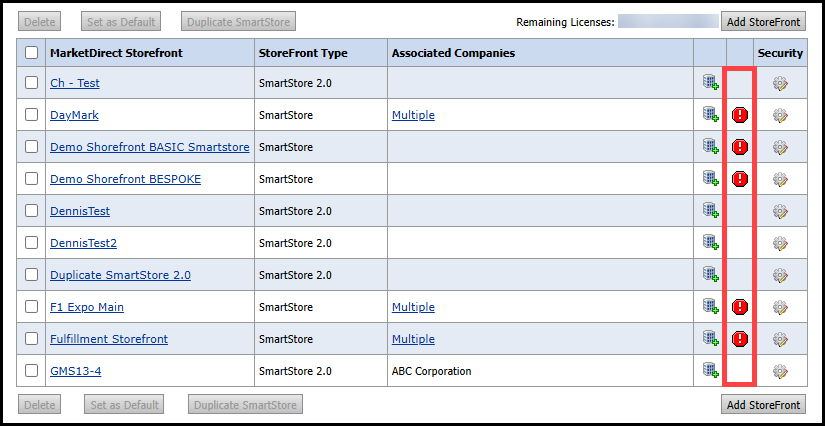Image resolution: width=825 pixels, height=426 pixels.
Task: Check the box next to DayMark
Action: 32,115
